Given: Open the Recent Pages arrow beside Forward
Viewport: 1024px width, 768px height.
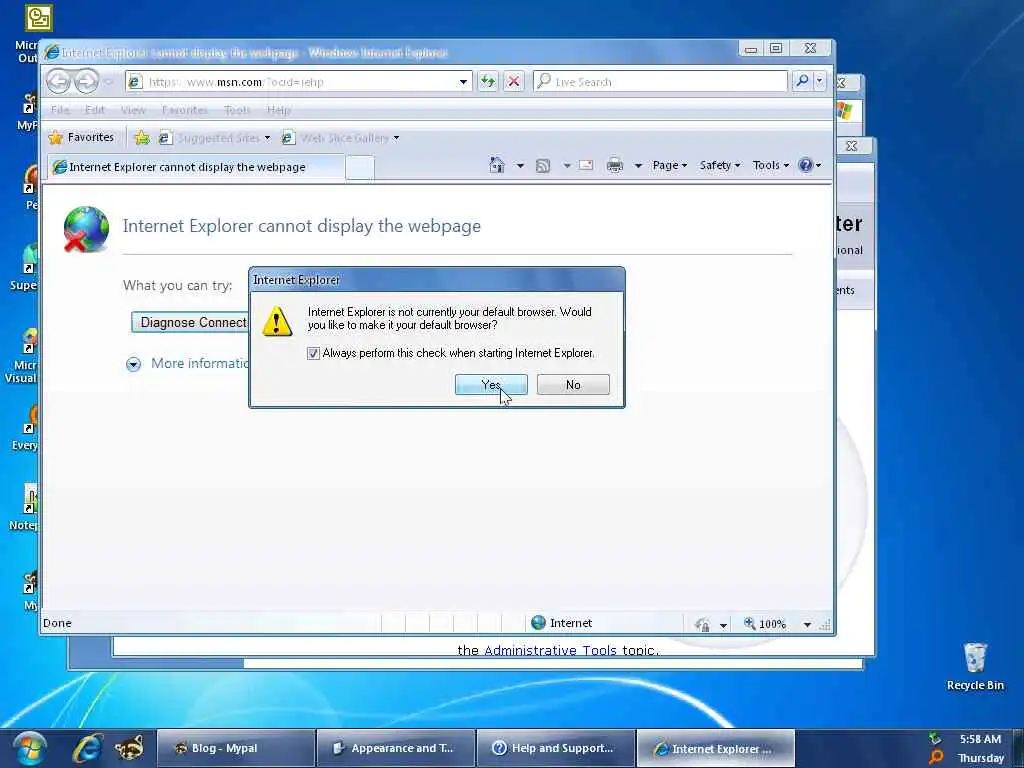Looking at the screenshot, I should click(108, 82).
